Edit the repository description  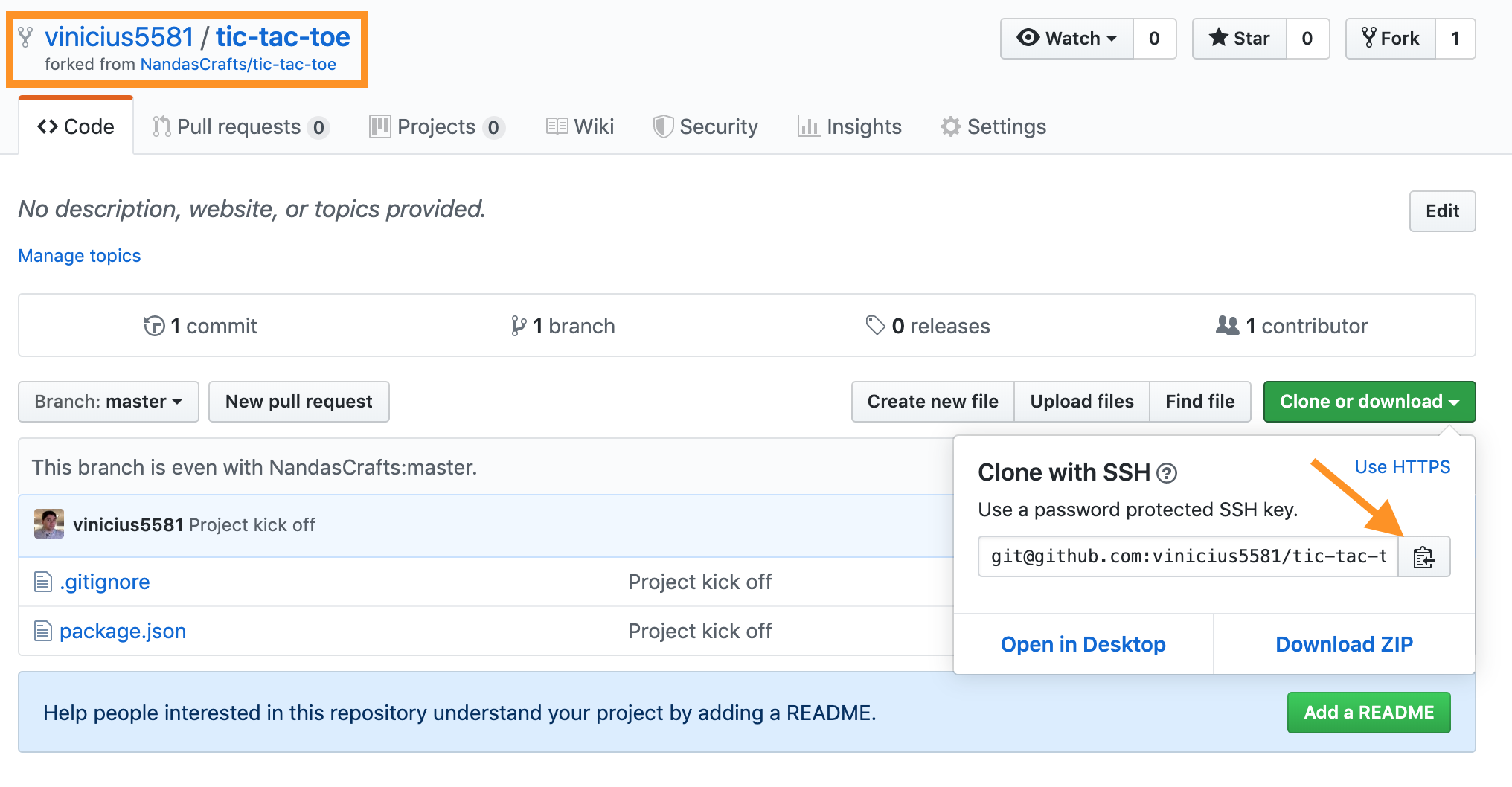(1442, 211)
